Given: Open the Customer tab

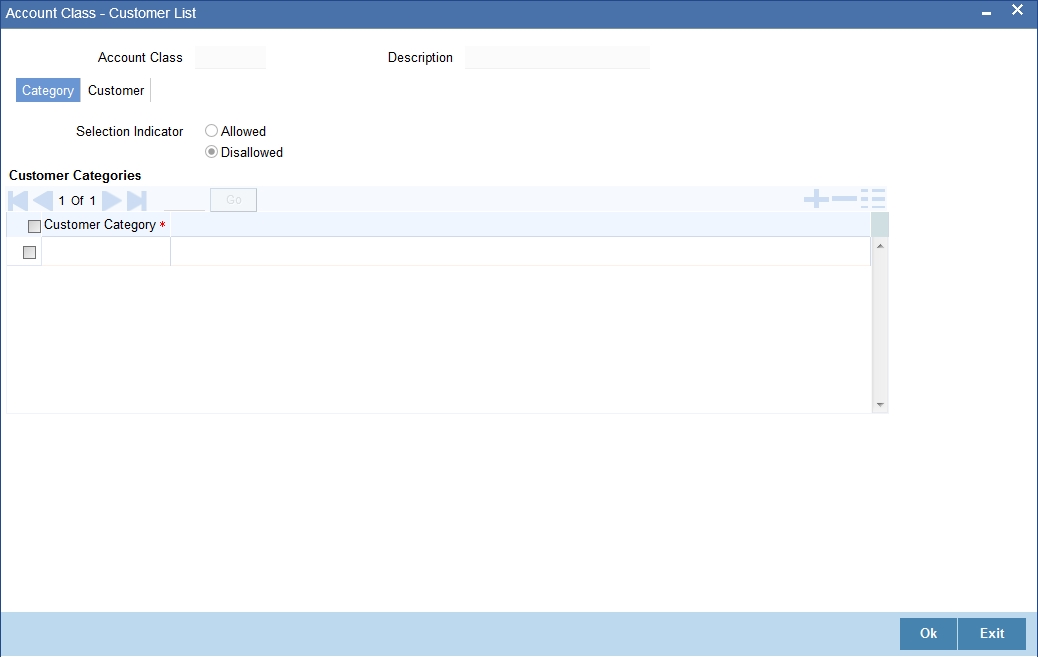Looking at the screenshot, I should coord(116,90).
